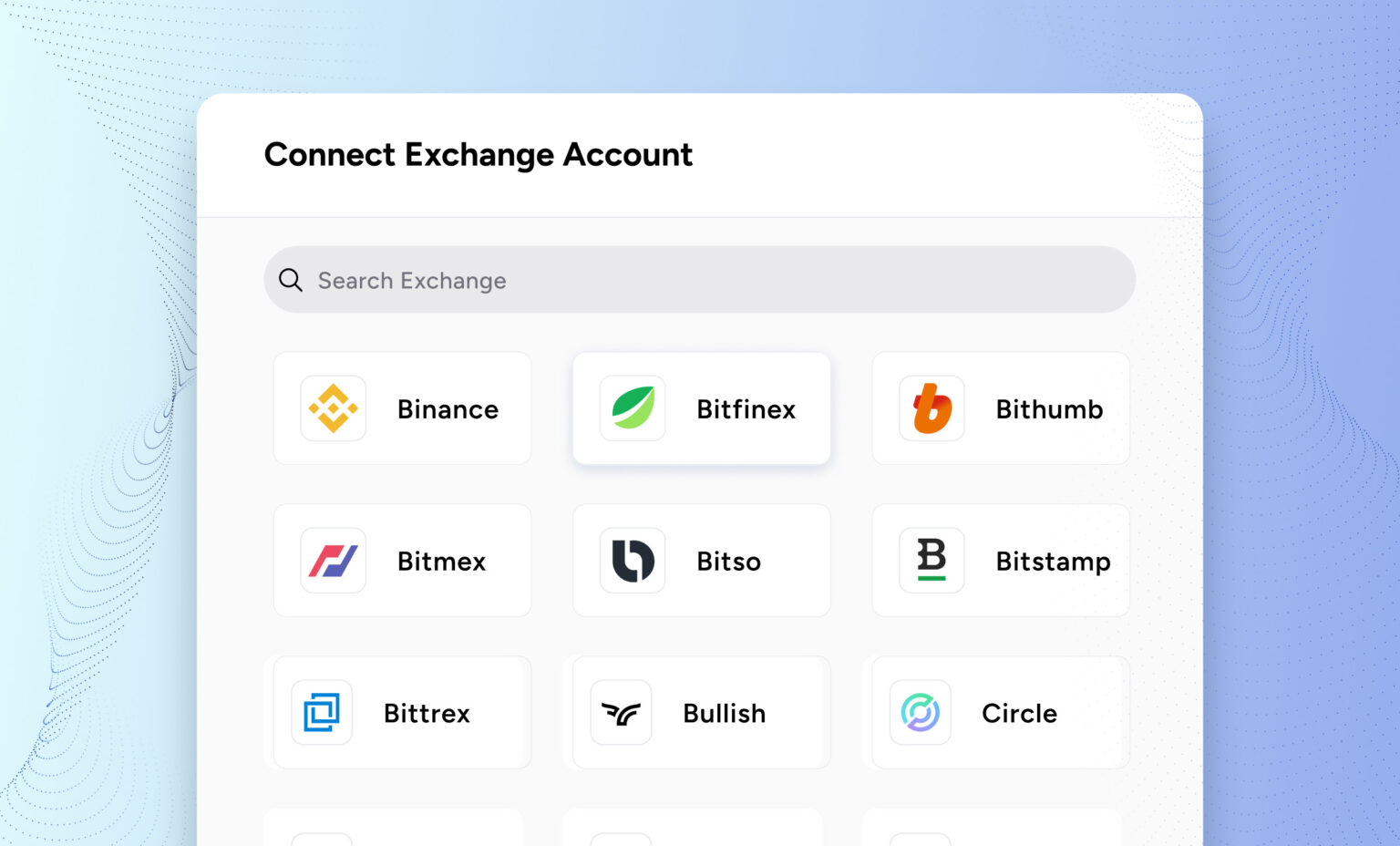Select the orange Bithumb logo icon

click(x=931, y=408)
